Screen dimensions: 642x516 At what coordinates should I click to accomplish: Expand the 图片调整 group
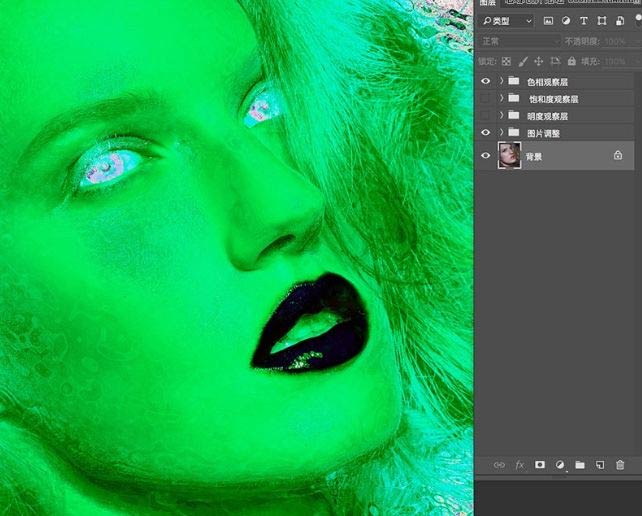(501, 133)
